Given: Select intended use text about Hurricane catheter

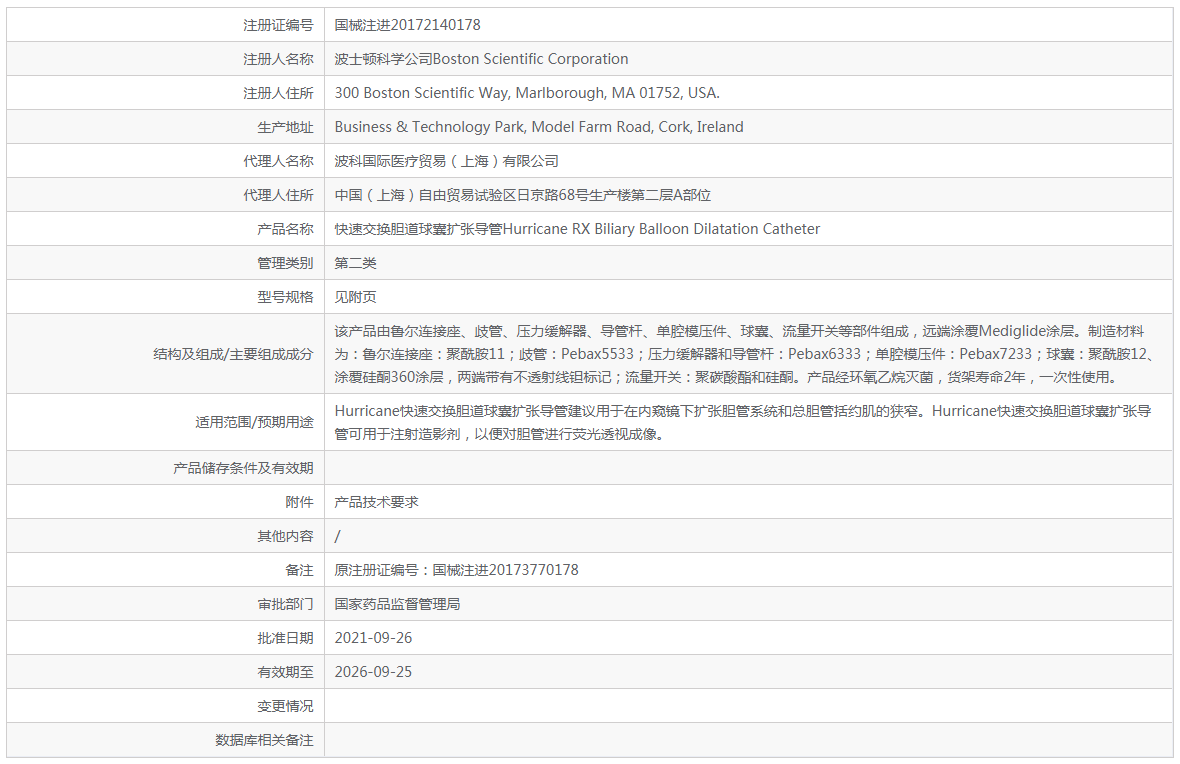Looking at the screenshot, I should pos(744,422).
